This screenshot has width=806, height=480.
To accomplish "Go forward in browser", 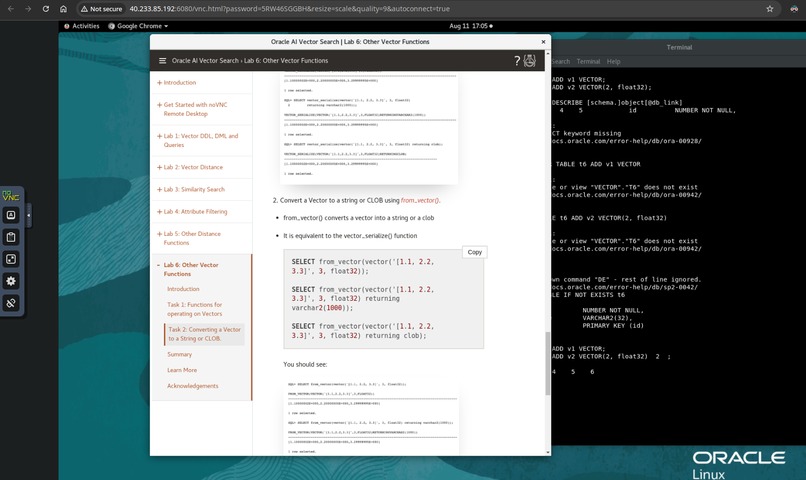I will click(28, 9).
